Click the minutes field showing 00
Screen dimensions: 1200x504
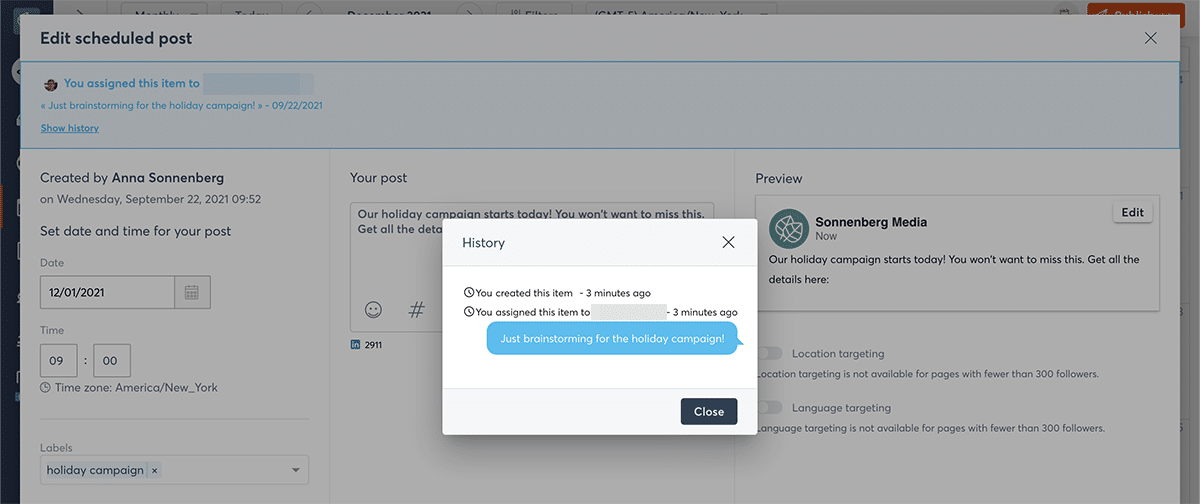pyautogui.click(x=111, y=360)
